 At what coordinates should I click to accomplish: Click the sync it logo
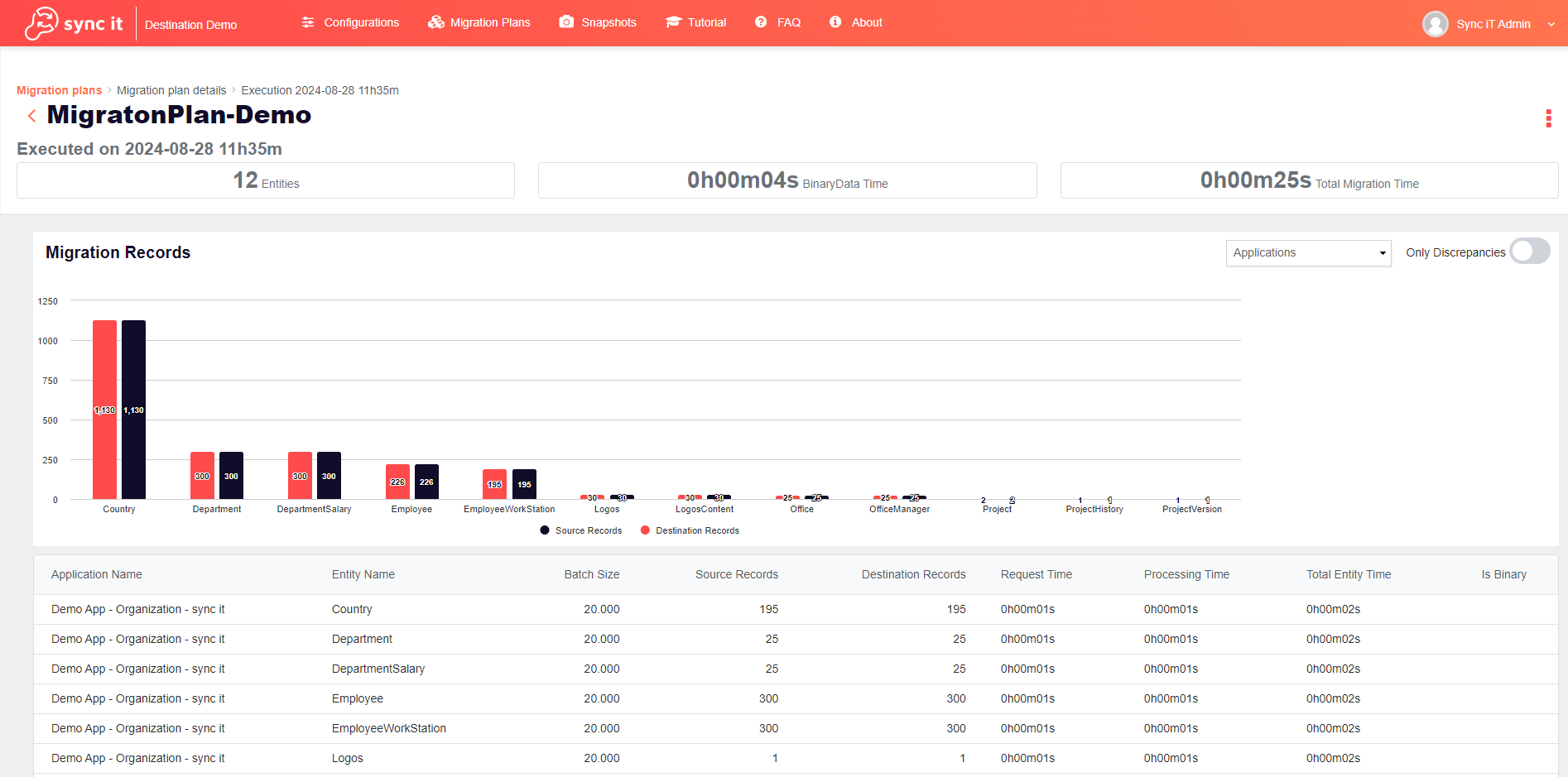pos(74,23)
